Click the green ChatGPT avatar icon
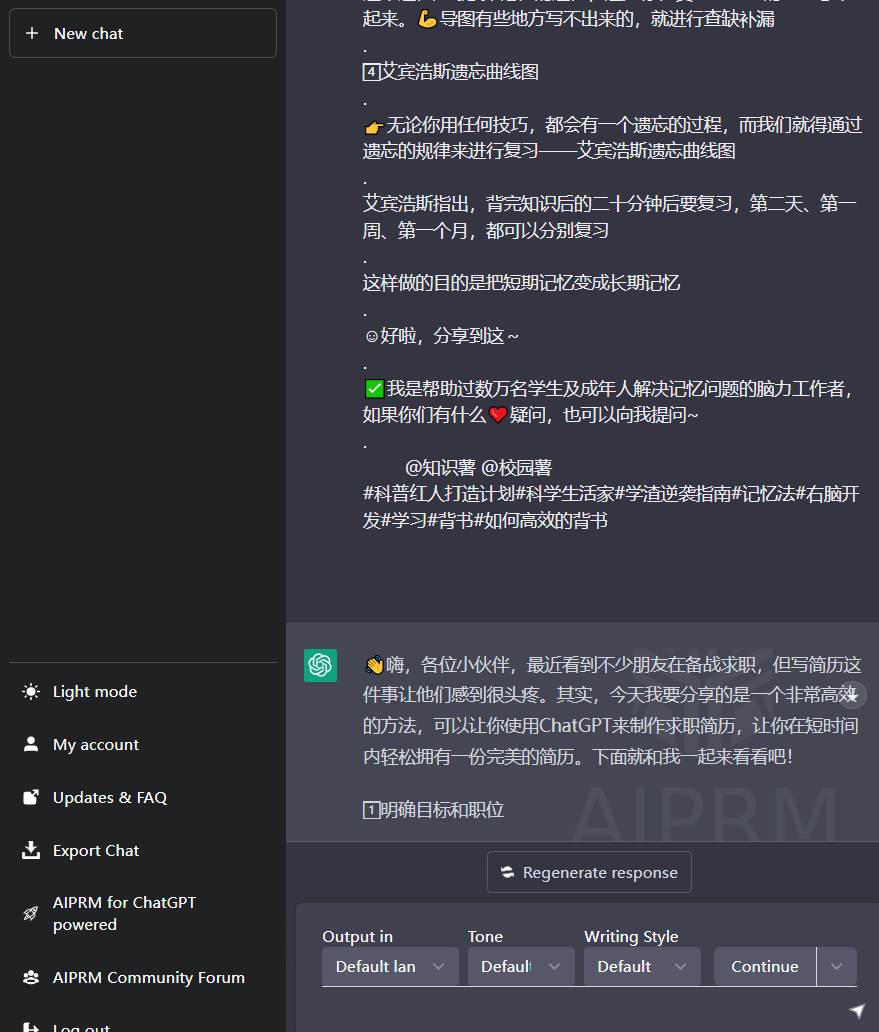Viewport: 879px width, 1032px height. click(320, 664)
